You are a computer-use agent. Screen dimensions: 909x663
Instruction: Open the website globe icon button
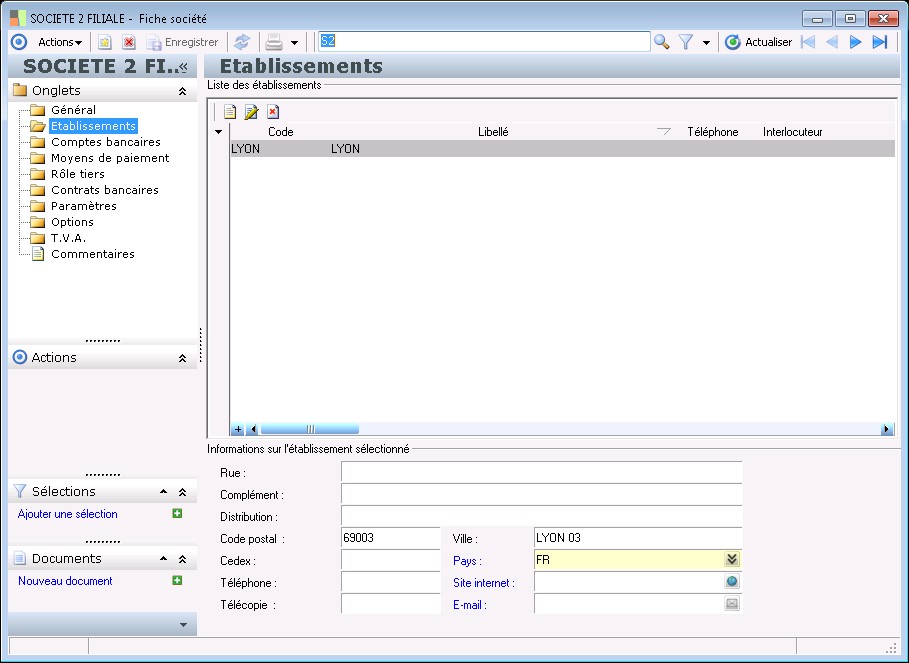point(732,582)
